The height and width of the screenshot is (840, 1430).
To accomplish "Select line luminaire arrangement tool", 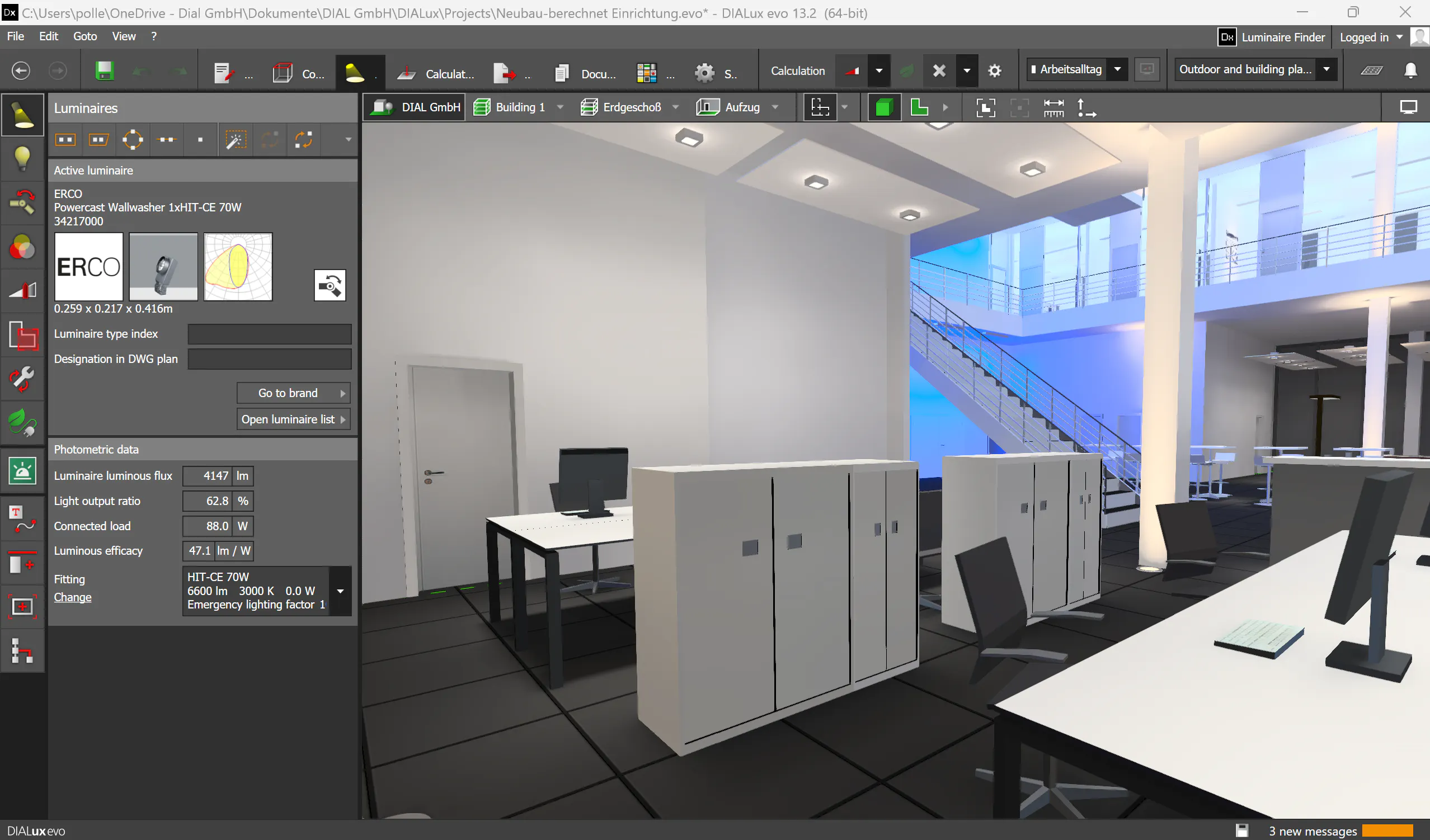I will coord(166,139).
